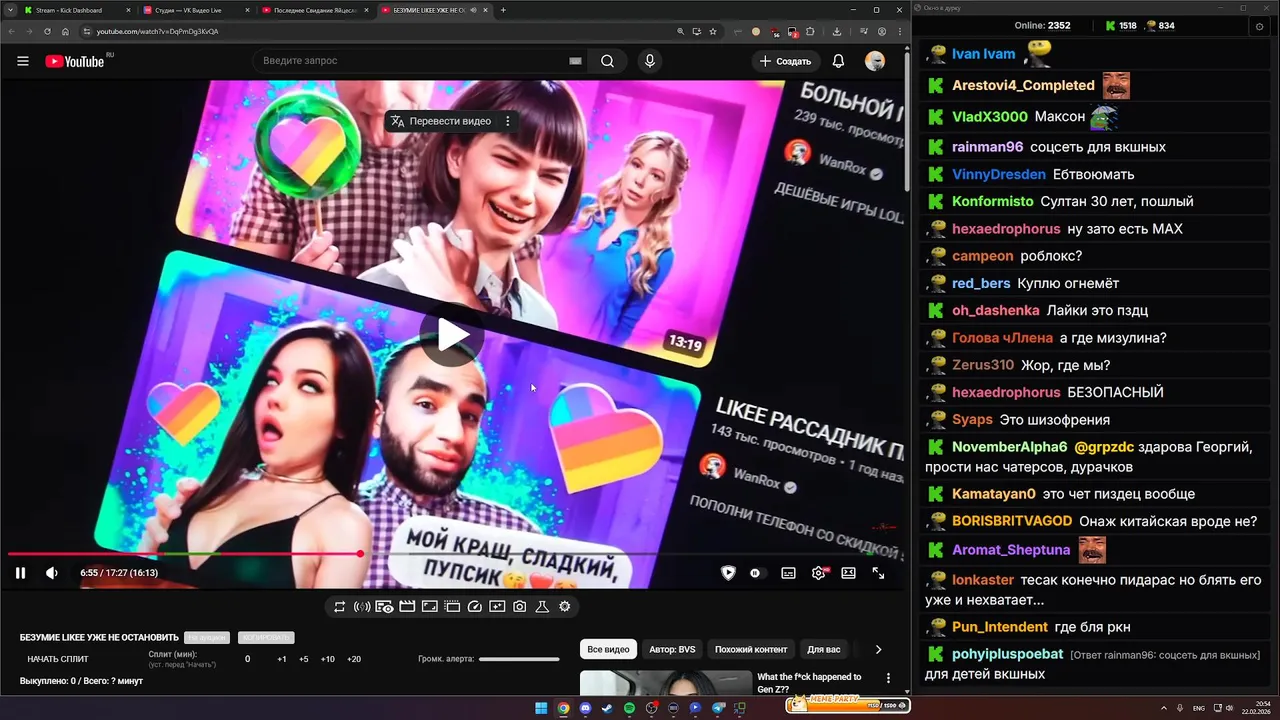Open player settings gear
Viewport: 1280px width, 720px height.
click(819, 573)
